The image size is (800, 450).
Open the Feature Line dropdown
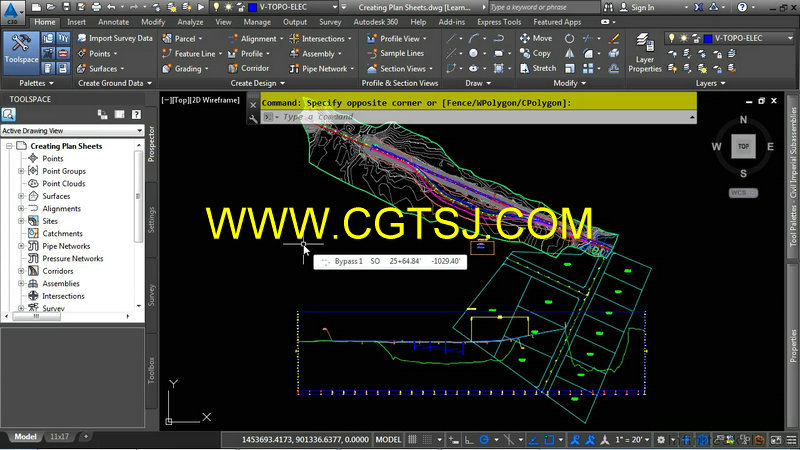[192, 54]
